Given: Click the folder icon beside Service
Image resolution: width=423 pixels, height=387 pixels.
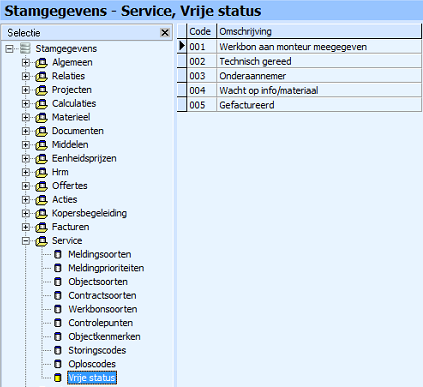Looking at the screenshot, I should (x=41, y=241).
